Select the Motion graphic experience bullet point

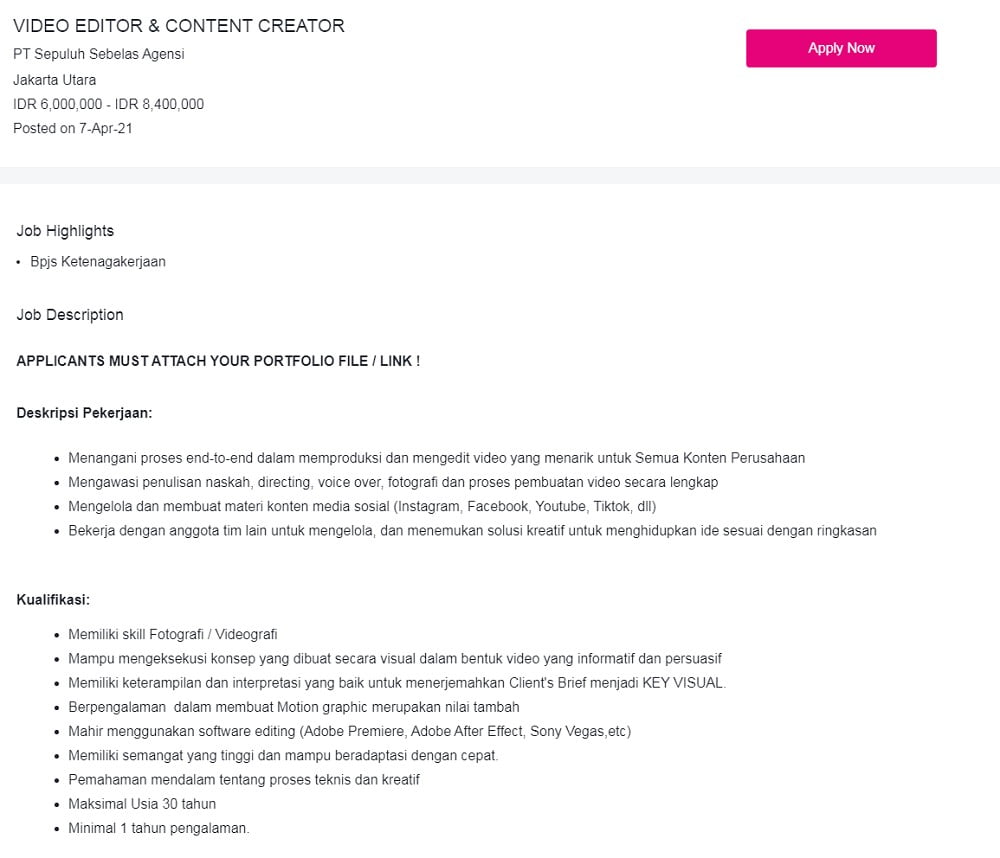[x=294, y=707]
